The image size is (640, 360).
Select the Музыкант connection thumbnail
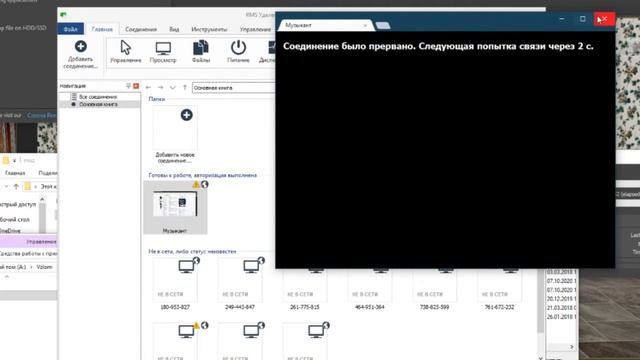175,208
